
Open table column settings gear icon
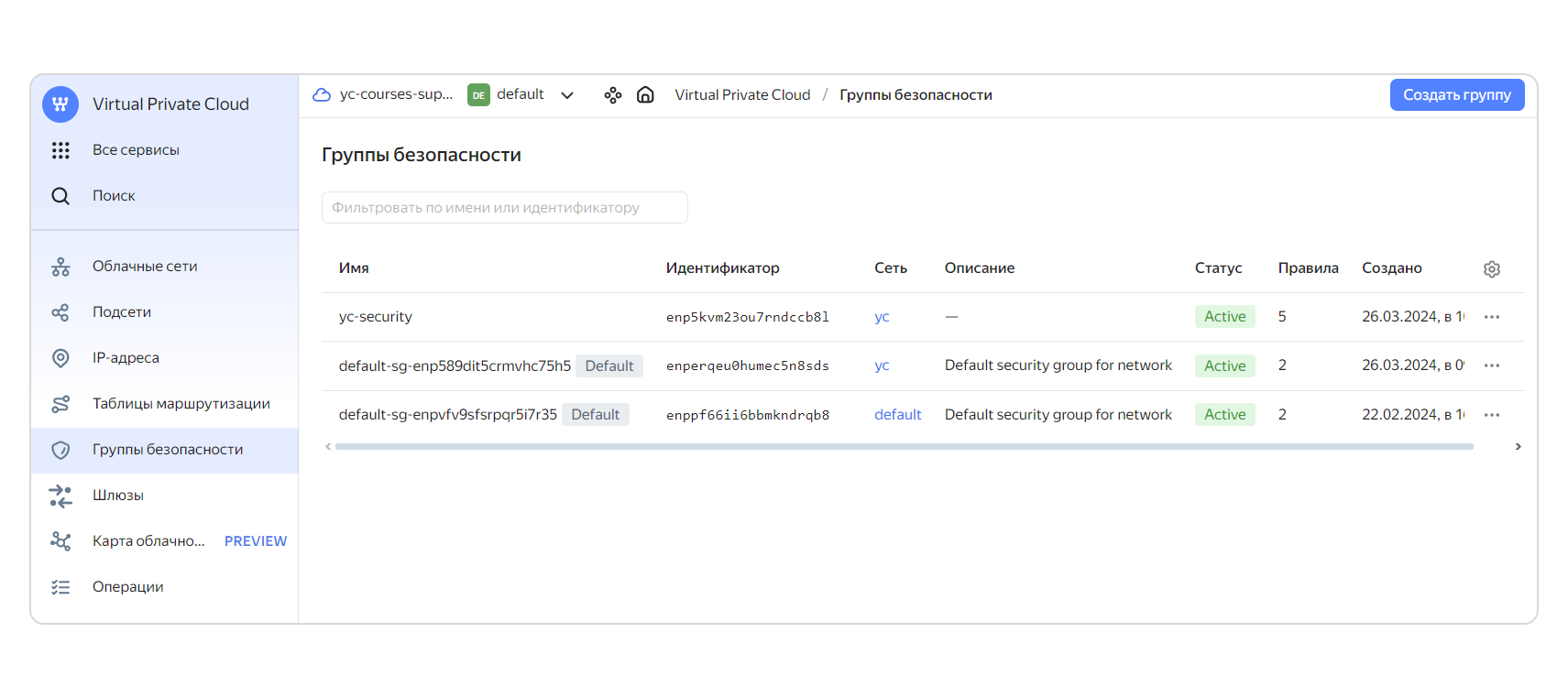[1492, 269]
